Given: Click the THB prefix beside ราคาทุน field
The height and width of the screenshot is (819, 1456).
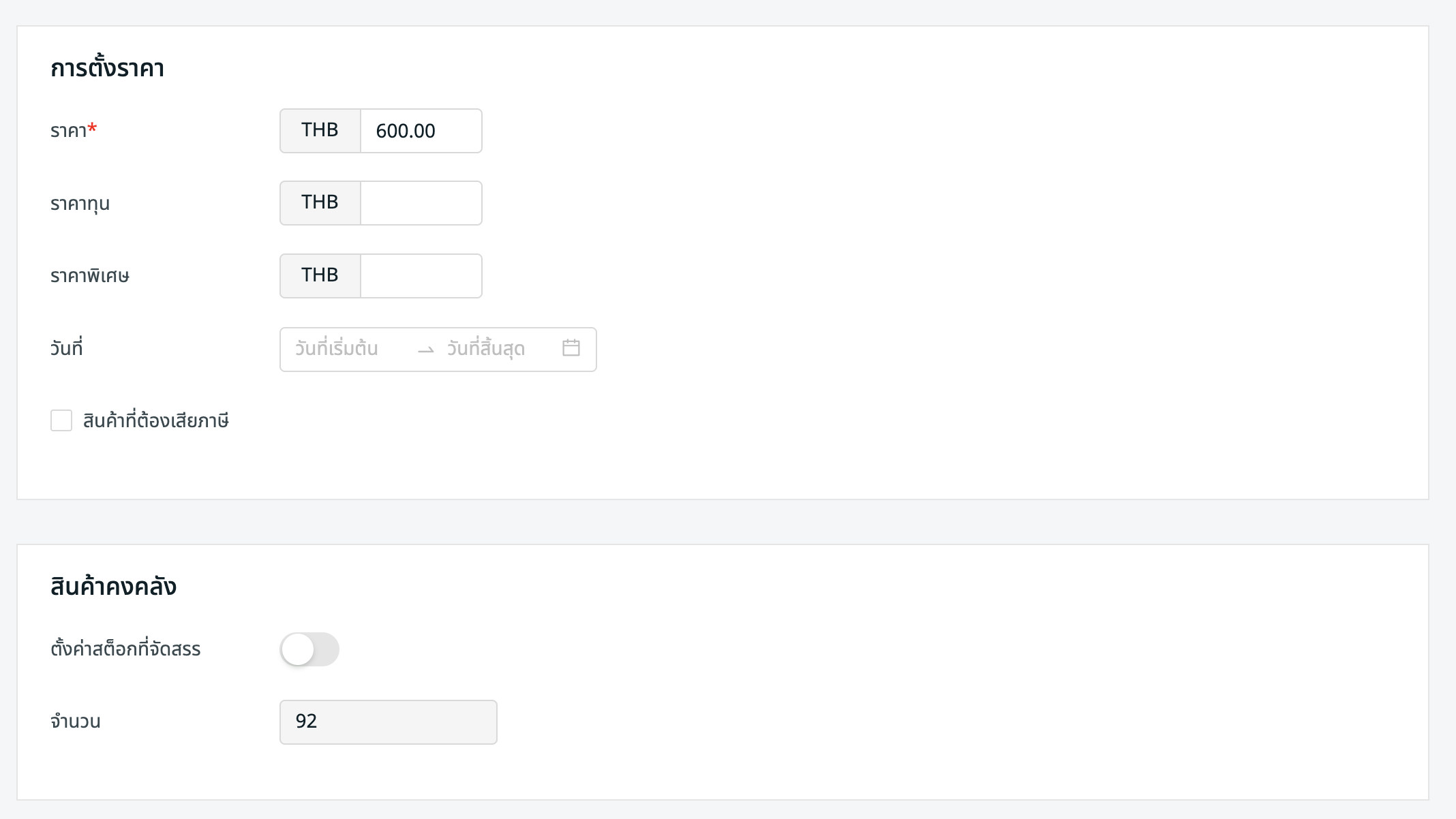Looking at the screenshot, I should point(320,203).
